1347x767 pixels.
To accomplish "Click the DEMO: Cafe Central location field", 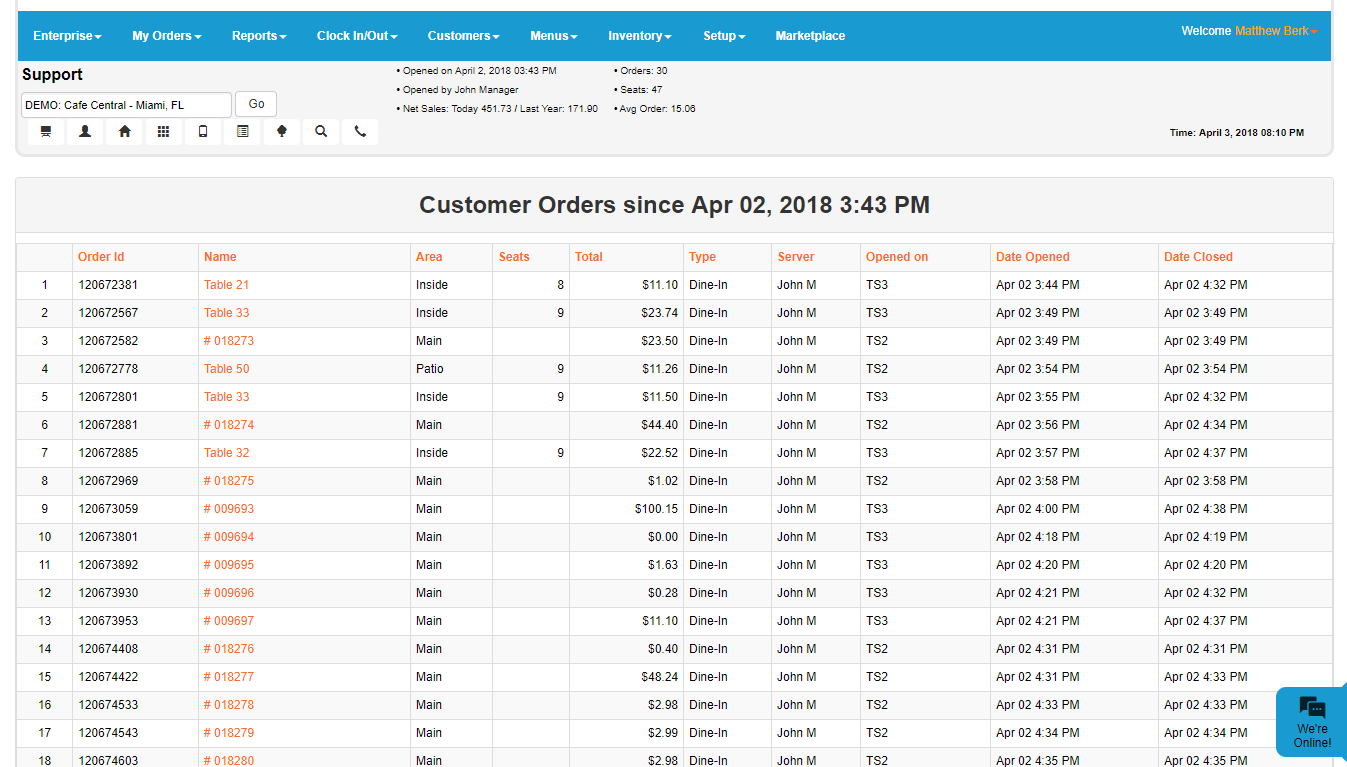I will tap(126, 104).
